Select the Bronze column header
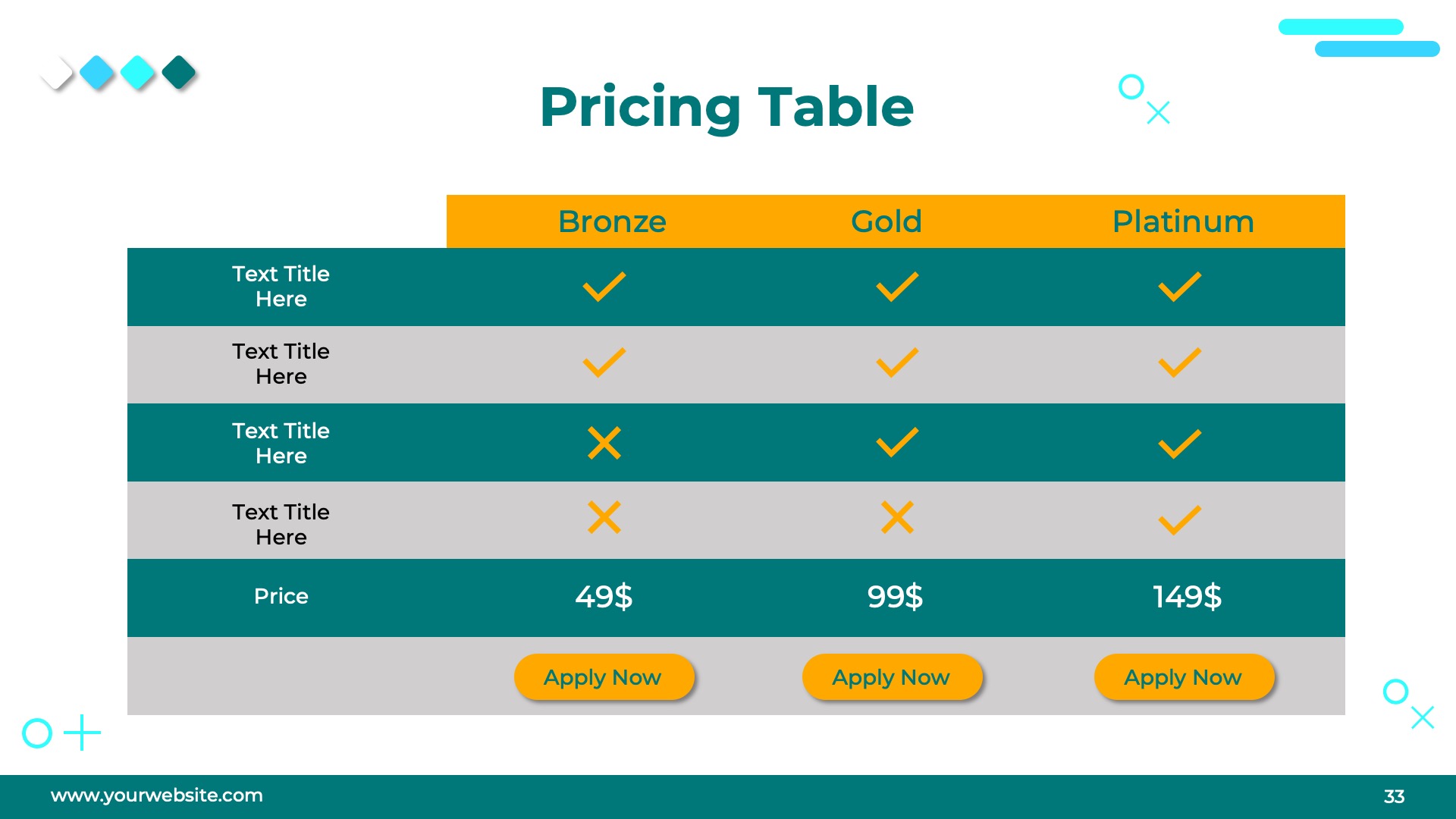Screen dimensions: 1456x819 [x=612, y=221]
